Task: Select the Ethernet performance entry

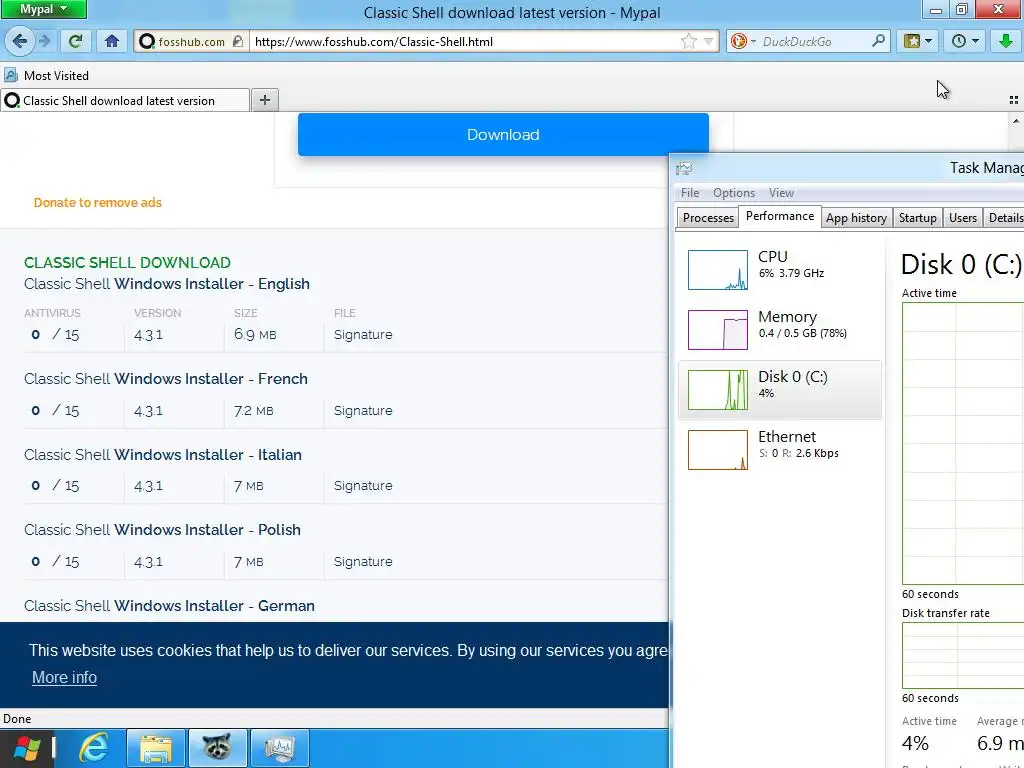Action: click(780, 450)
